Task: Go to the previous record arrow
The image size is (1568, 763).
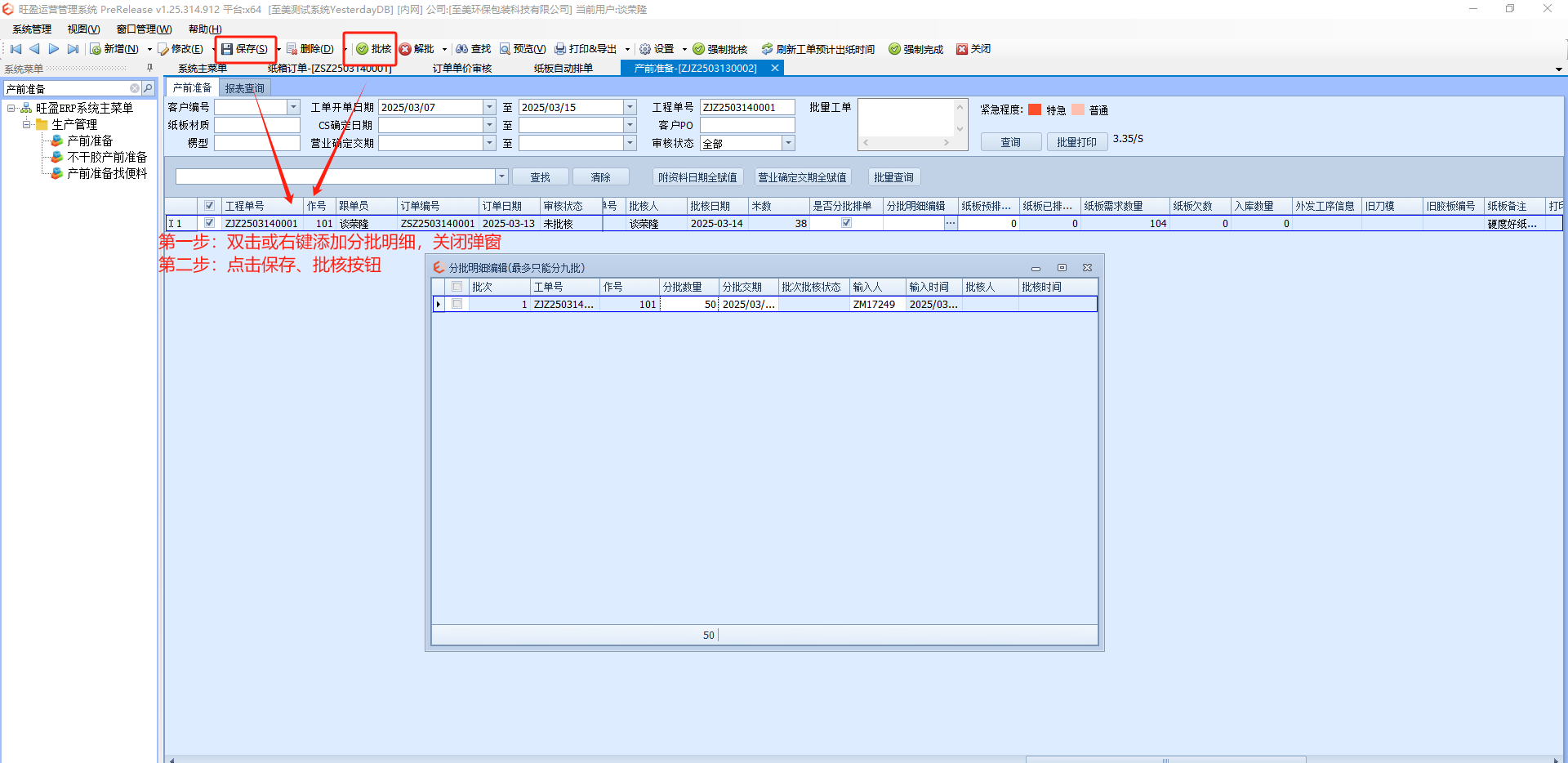Action: pyautogui.click(x=34, y=49)
